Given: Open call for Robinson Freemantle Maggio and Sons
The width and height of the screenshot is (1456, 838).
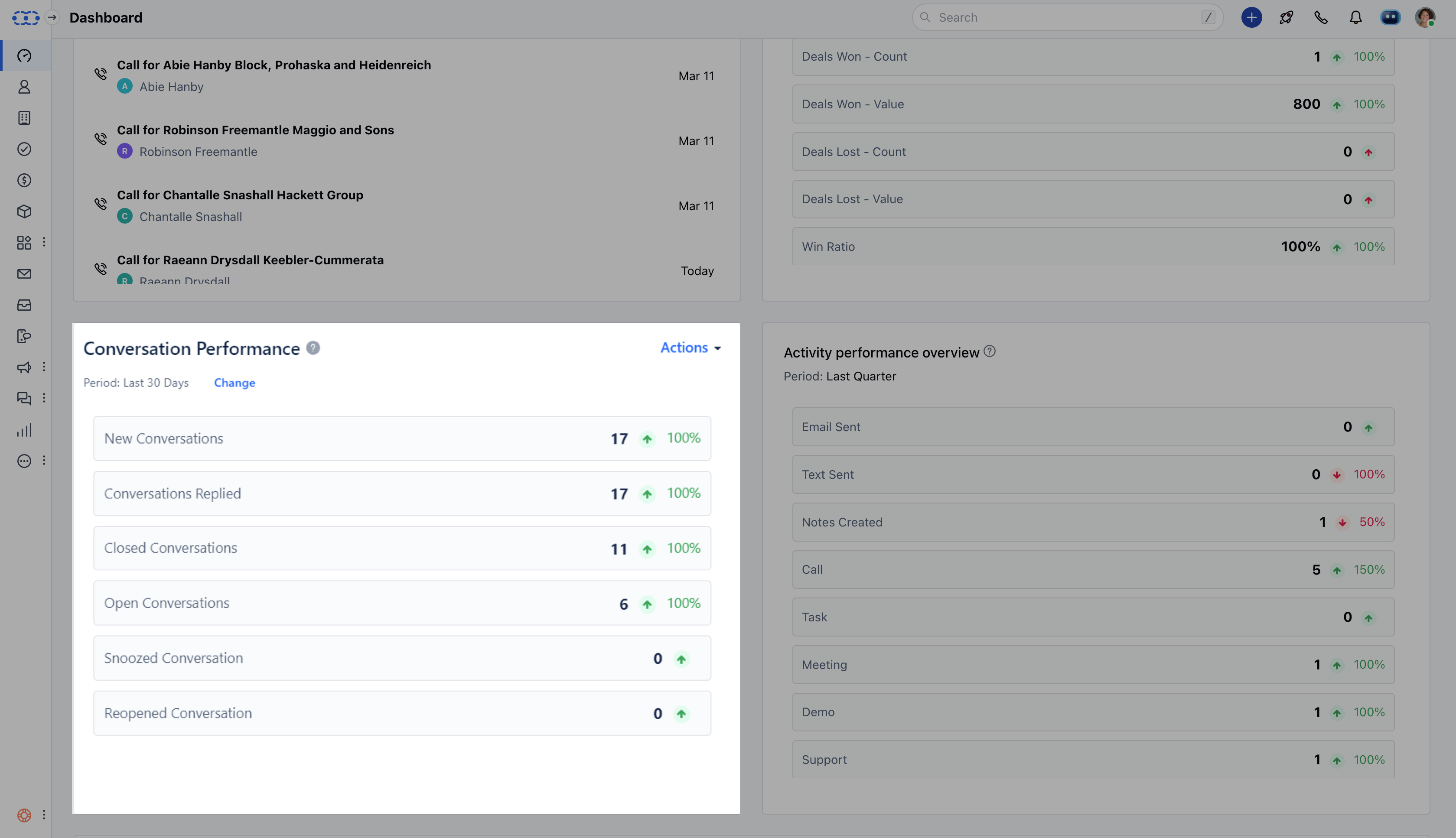Looking at the screenshot, I should (x=255, y=130).
